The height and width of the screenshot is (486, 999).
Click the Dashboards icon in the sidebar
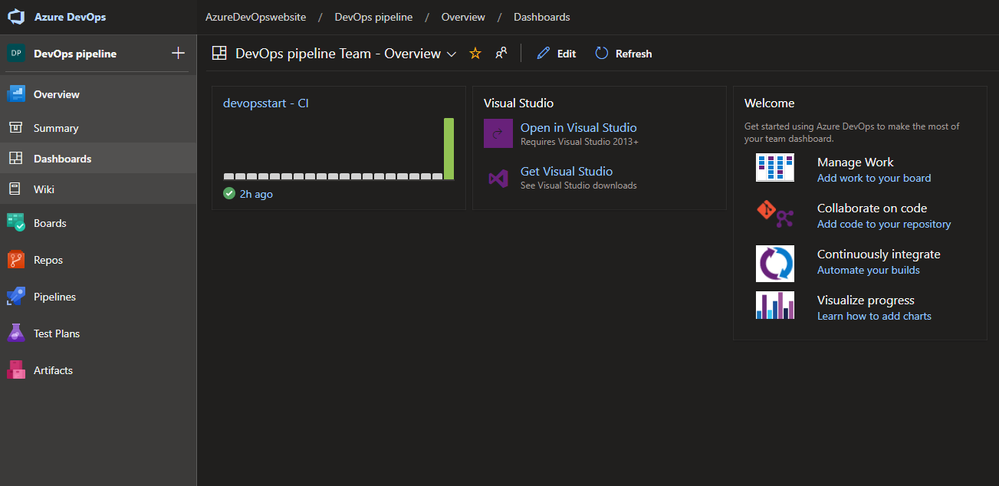(x=16, y=159)
